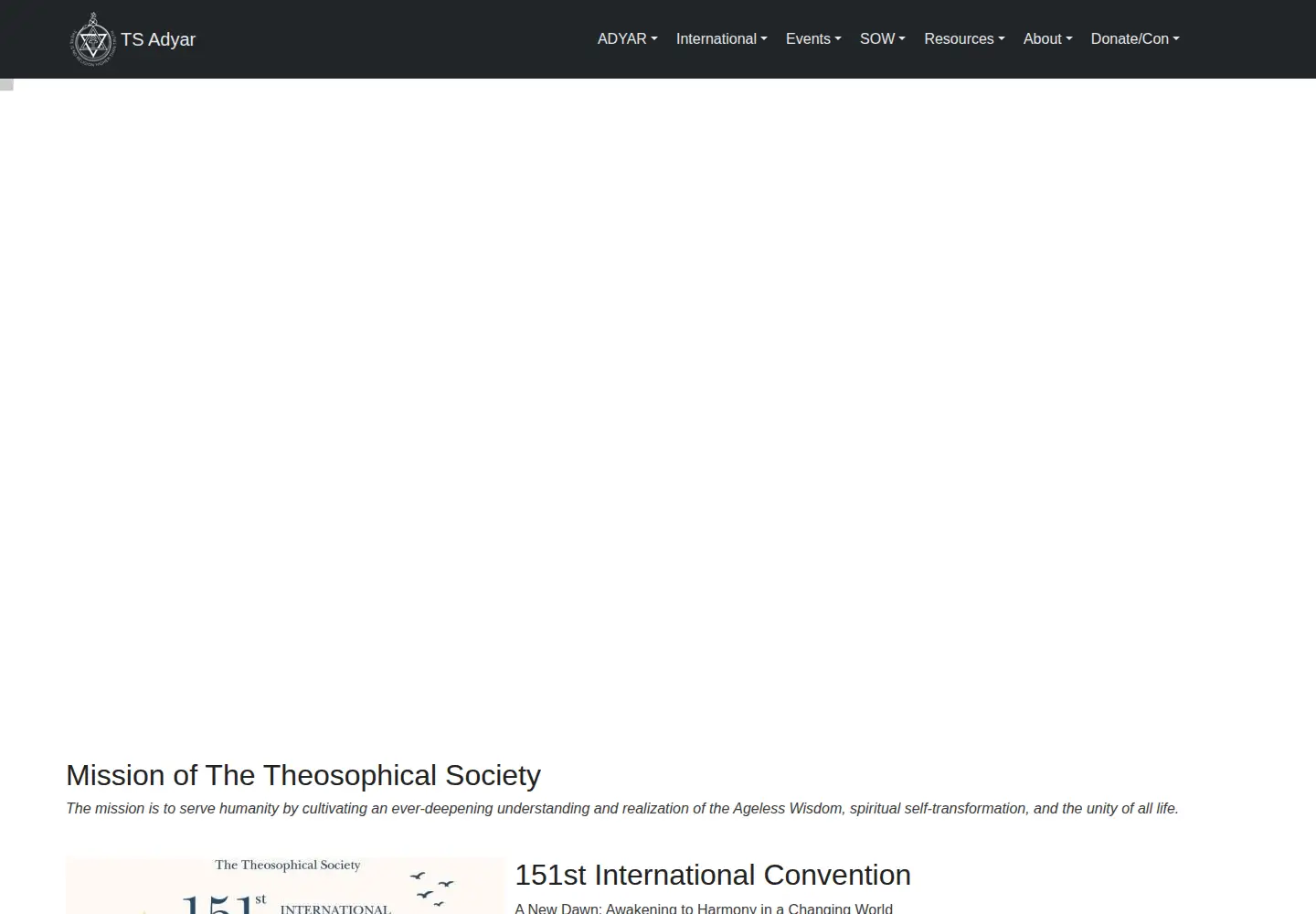
Task: Expand the Resources menu
Action: point(964,38)
